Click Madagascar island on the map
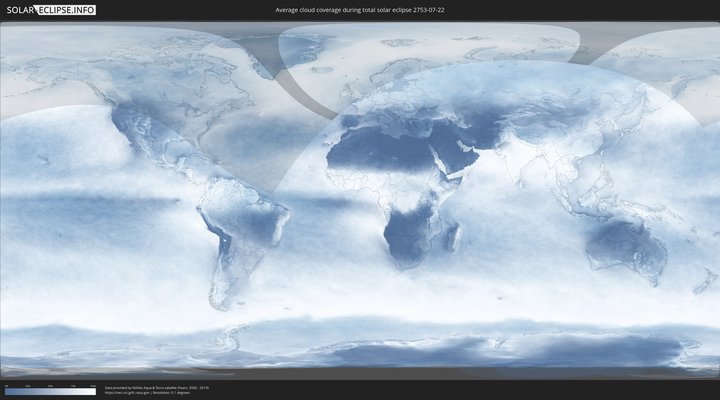This screenshot has width=720, height=400. [x=453, y=237]
